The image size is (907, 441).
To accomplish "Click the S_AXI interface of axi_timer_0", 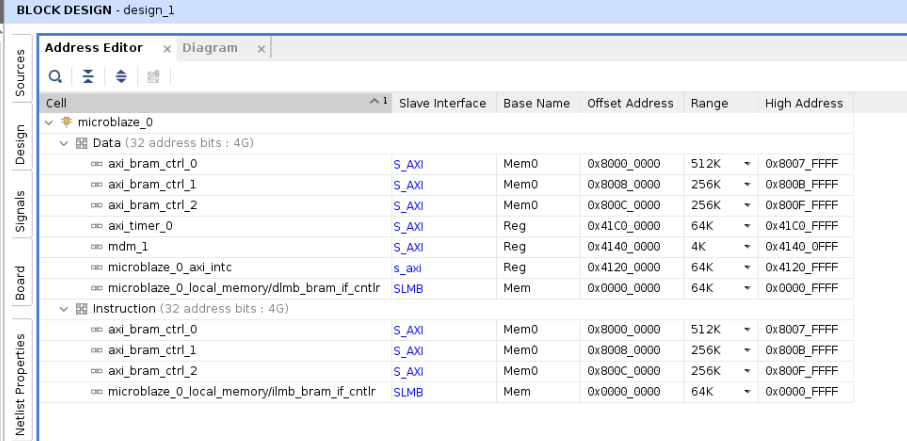I will point(408,227).
